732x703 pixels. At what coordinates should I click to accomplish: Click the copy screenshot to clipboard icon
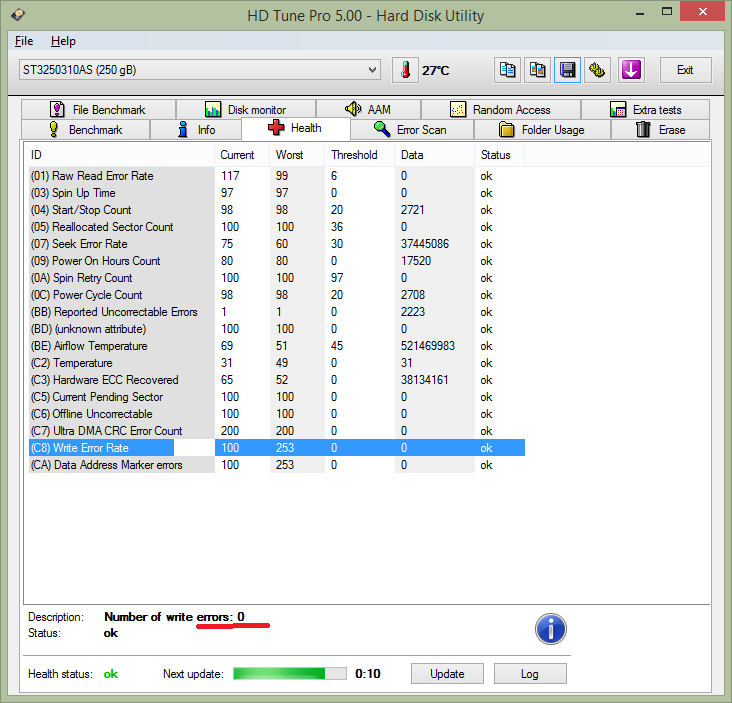coord(537,70)
